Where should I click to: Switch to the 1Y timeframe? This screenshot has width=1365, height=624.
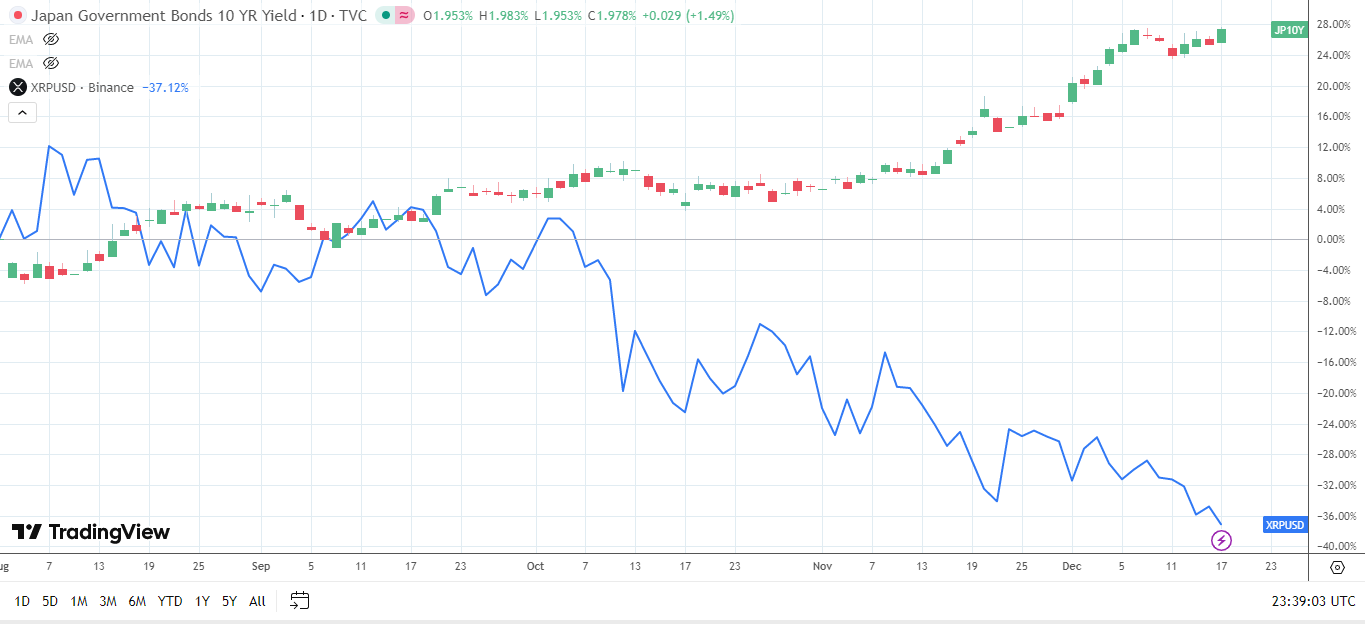point(202,602)
